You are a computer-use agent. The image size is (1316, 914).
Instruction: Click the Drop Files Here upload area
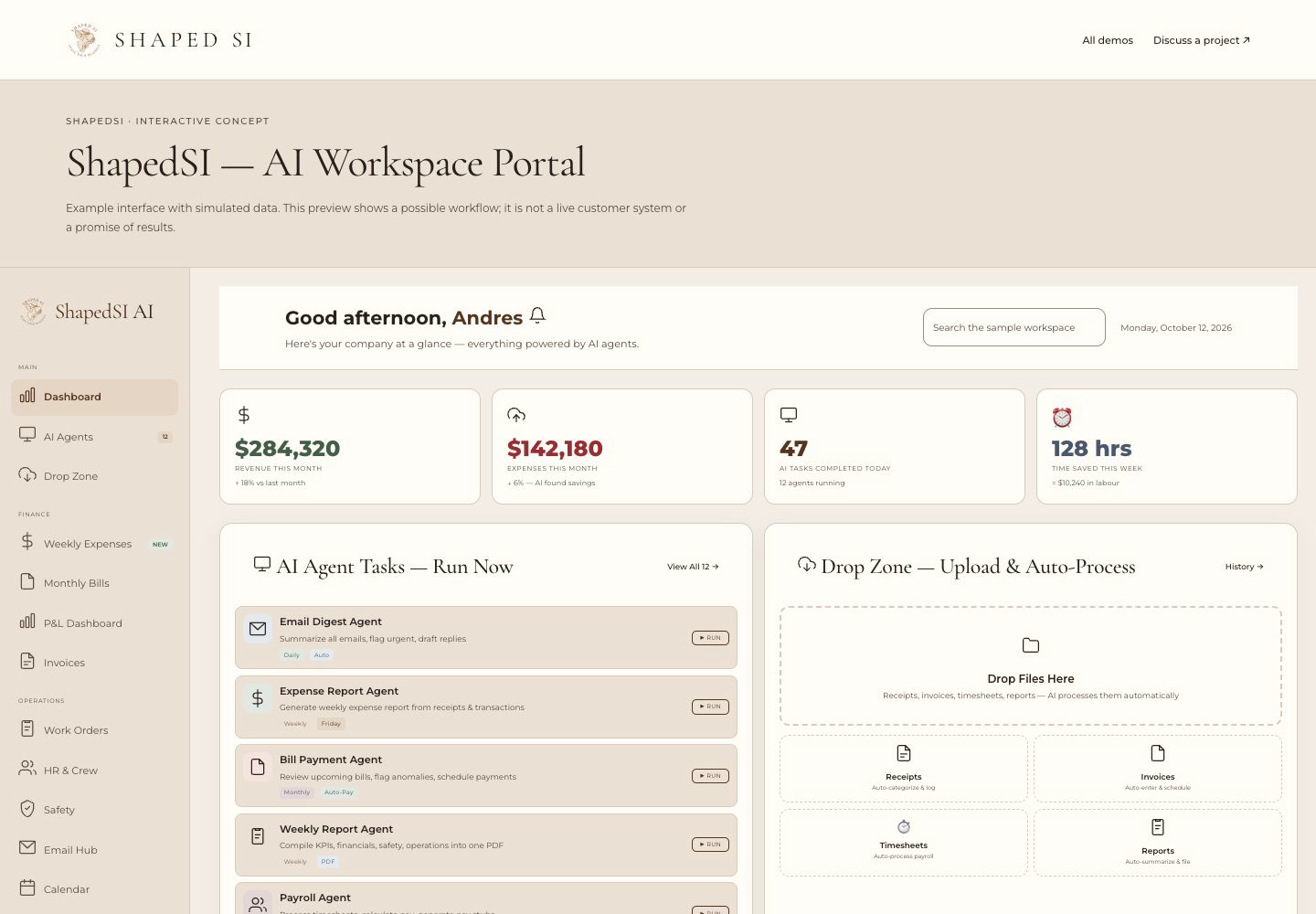pos(1031,666)
